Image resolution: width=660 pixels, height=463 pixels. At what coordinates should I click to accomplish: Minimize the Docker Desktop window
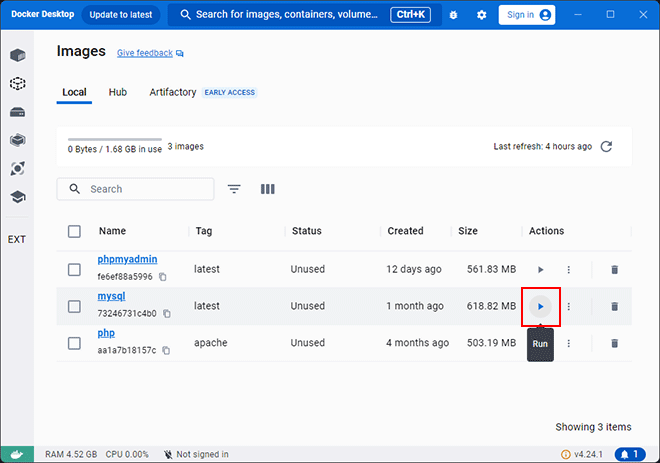[x=578, y=15]
